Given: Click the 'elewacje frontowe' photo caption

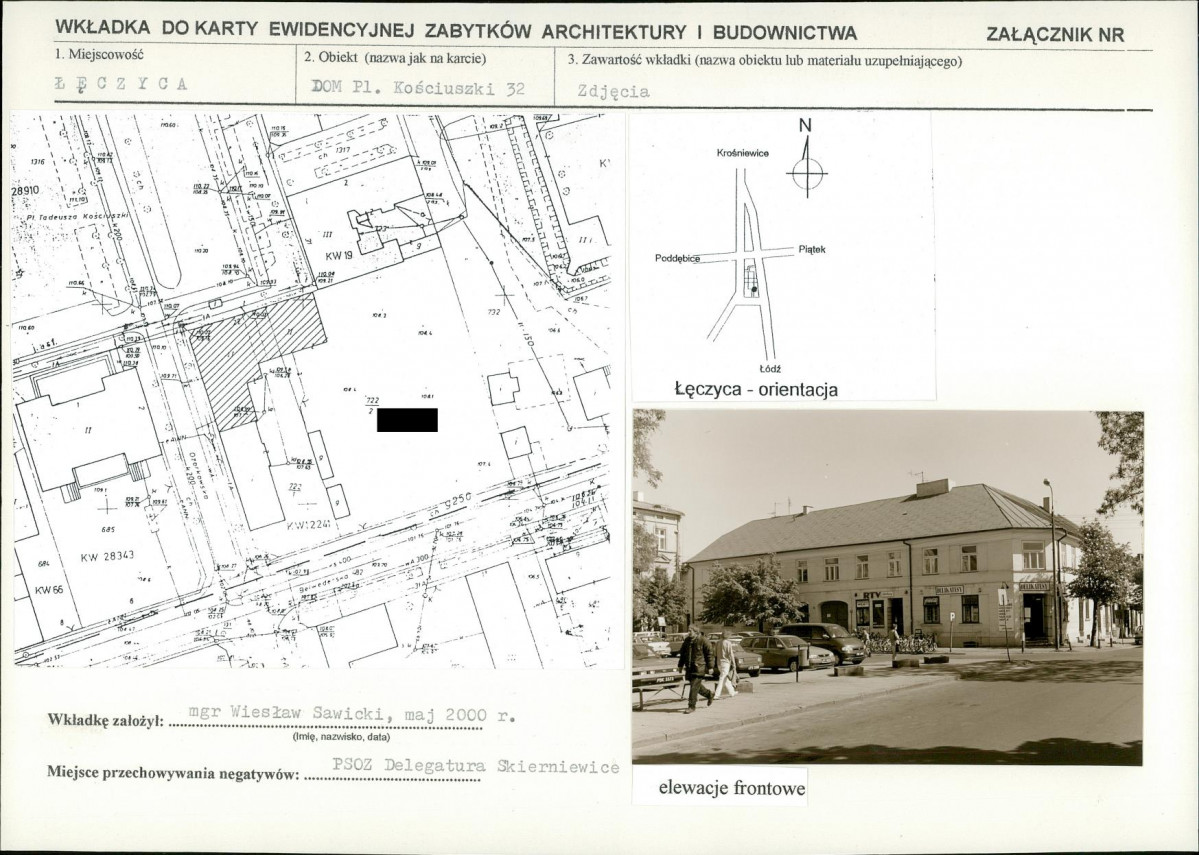Looking at the screenshot, I should (x=731, y=788).
